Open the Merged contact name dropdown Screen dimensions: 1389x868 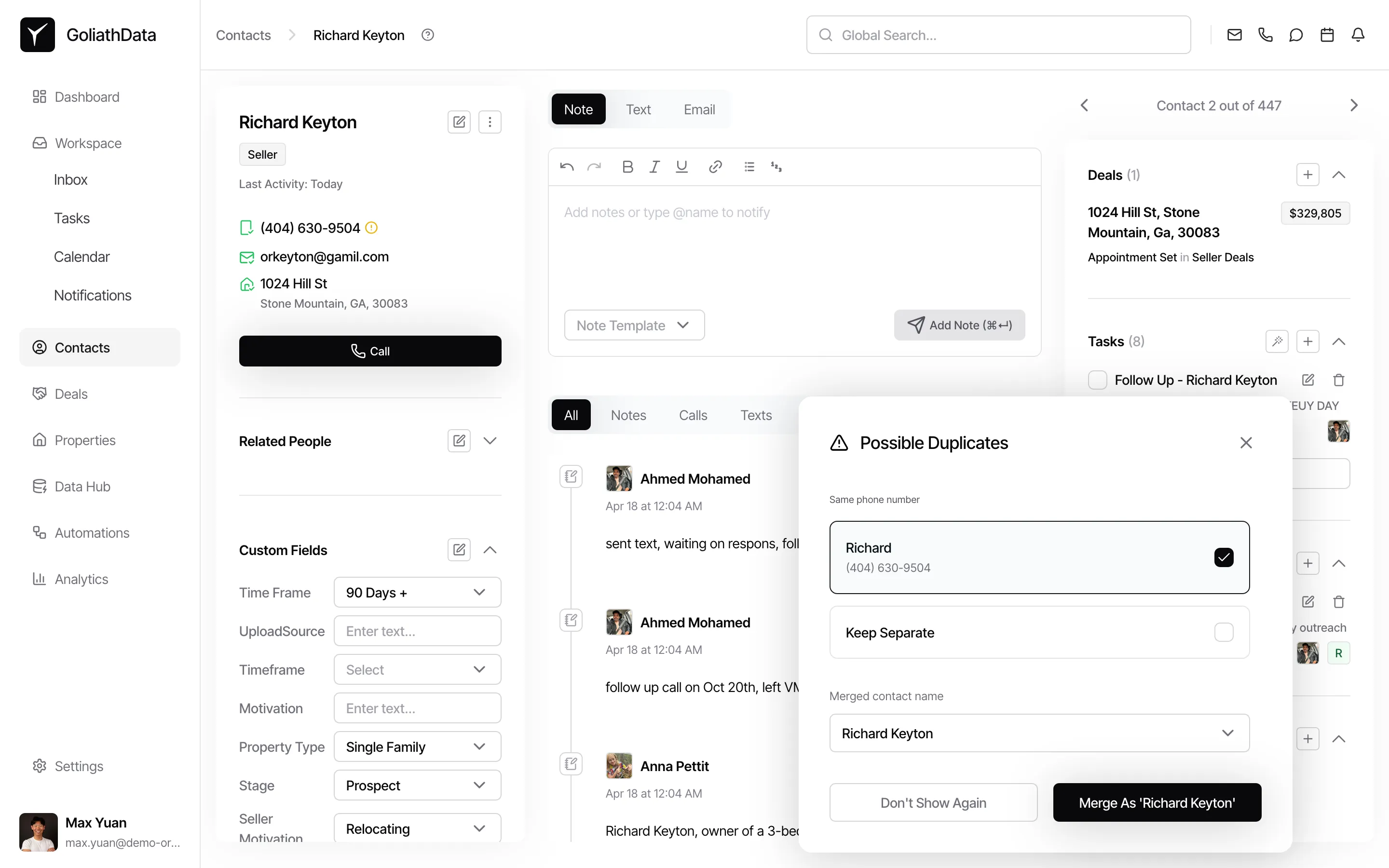tap(1039, 733)
